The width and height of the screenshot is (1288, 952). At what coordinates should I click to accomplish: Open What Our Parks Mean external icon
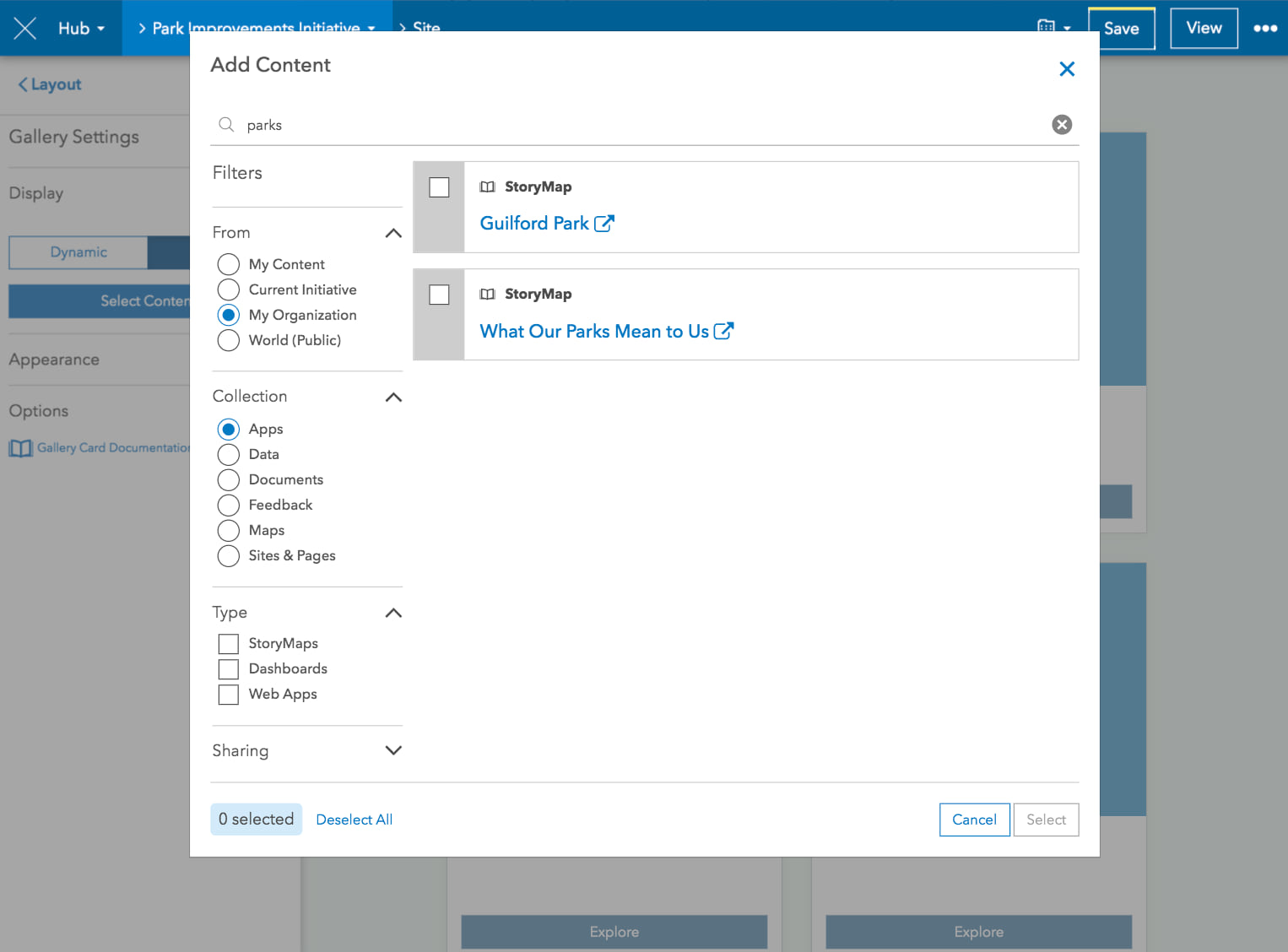pos(723,331)
